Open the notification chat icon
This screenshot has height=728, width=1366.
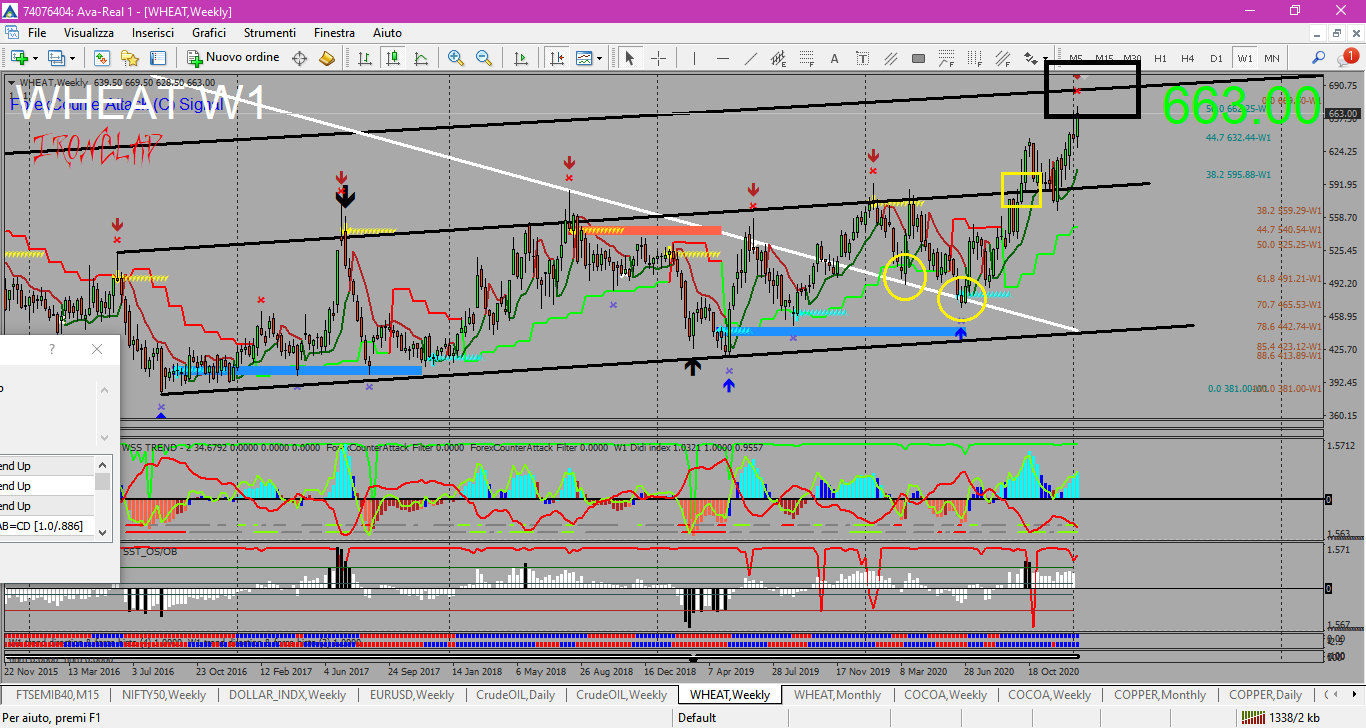click(x=1346, y=58)
